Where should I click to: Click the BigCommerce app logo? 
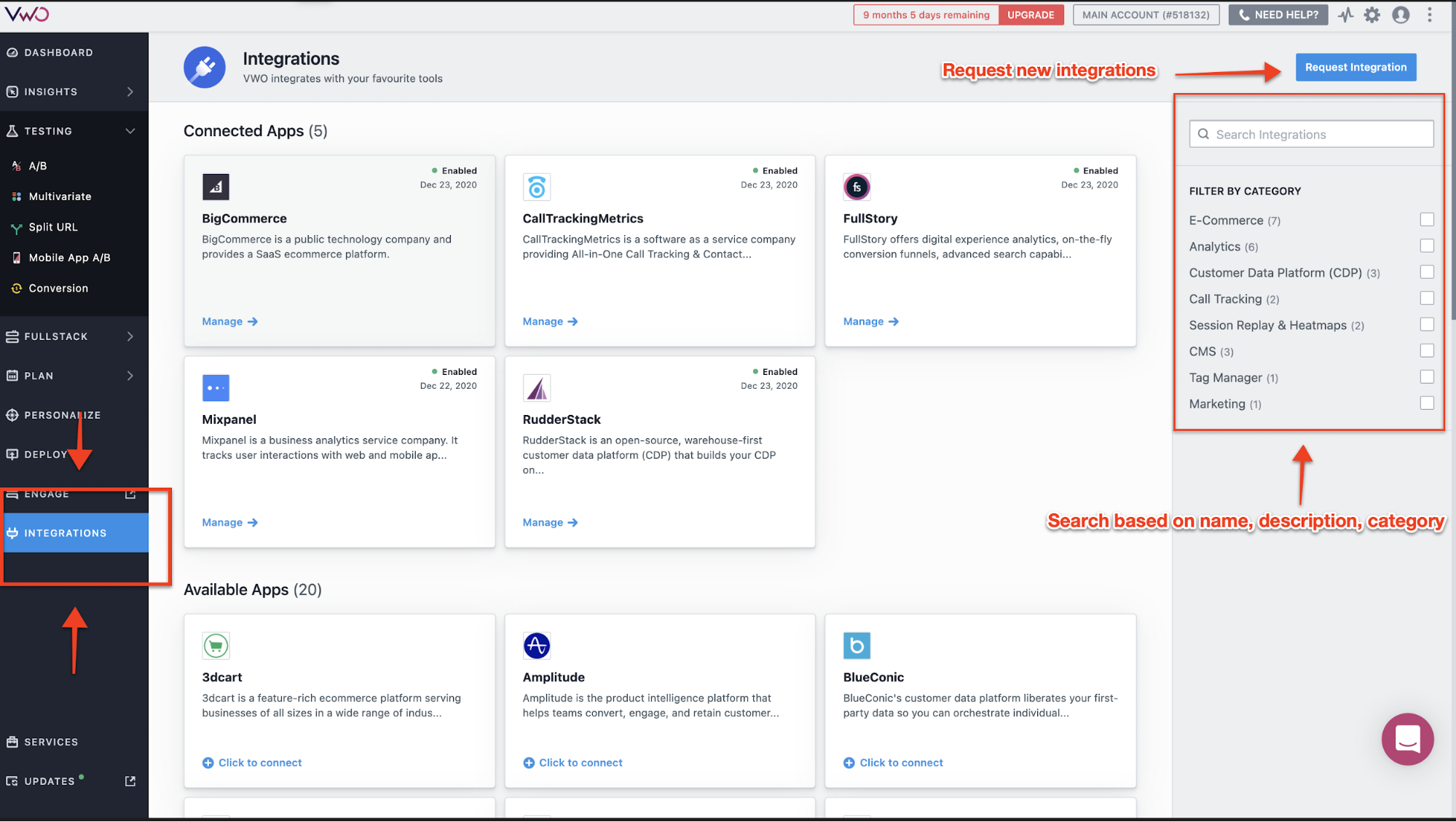(216, 187)
